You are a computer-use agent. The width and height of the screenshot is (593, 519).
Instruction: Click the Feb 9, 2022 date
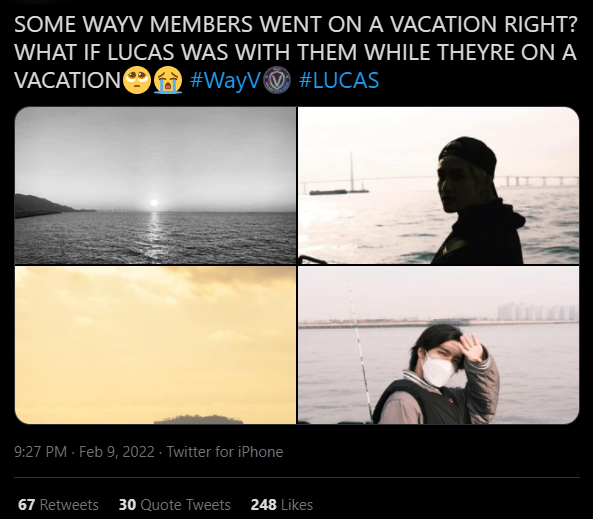[x=116, y=452]
